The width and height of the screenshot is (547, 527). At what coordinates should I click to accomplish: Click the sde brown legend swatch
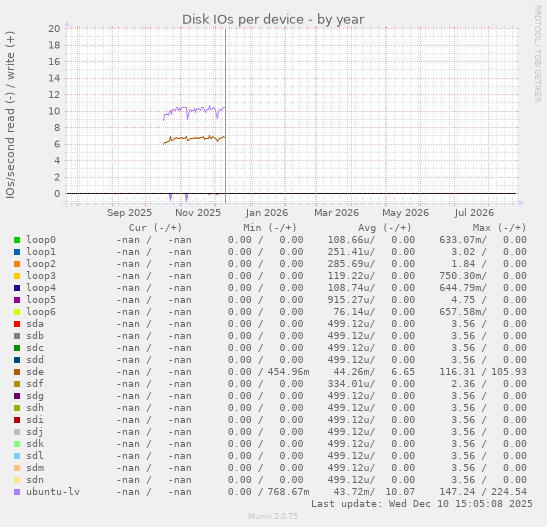17,372
